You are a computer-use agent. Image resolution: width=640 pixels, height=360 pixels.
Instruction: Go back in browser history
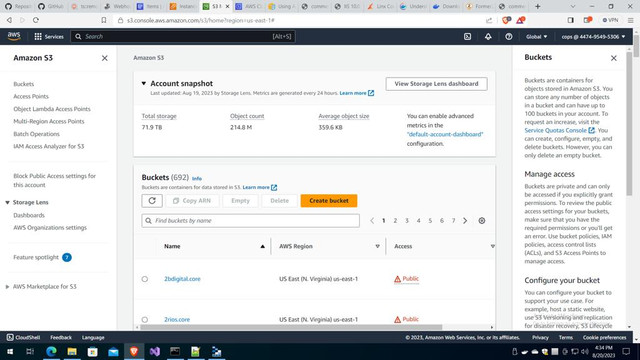point(9,20)
